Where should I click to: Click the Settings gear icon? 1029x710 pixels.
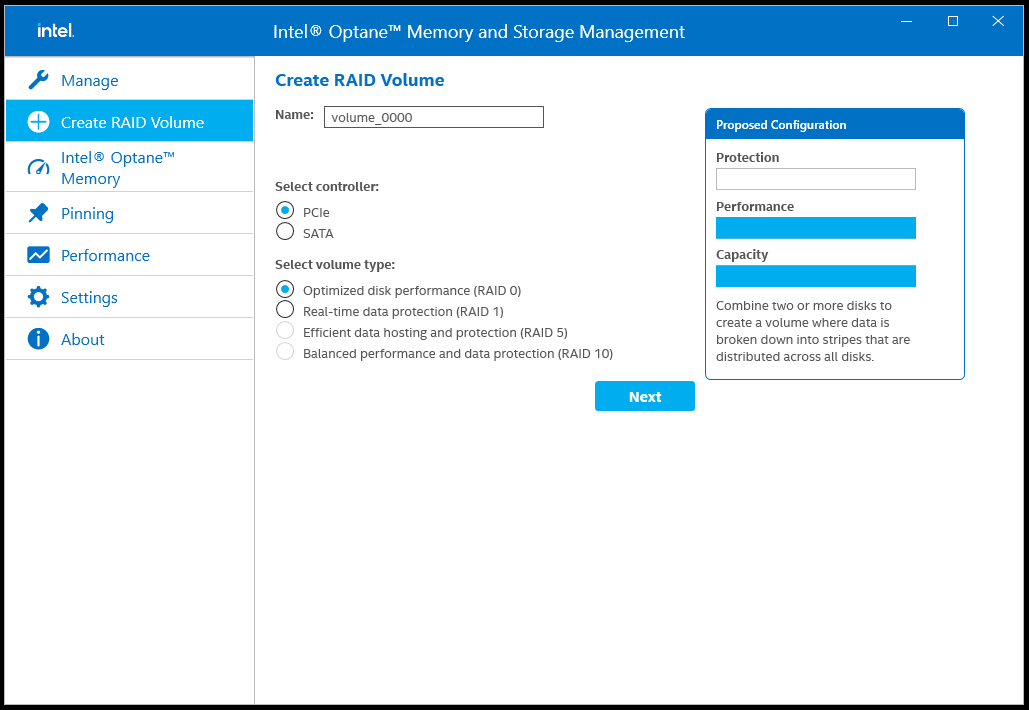point(38,297)
